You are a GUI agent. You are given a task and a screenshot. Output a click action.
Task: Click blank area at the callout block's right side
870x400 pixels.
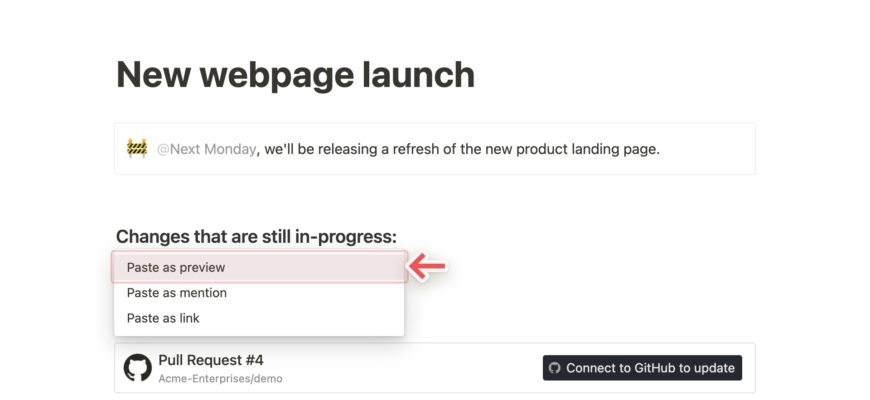pos(707,149)
